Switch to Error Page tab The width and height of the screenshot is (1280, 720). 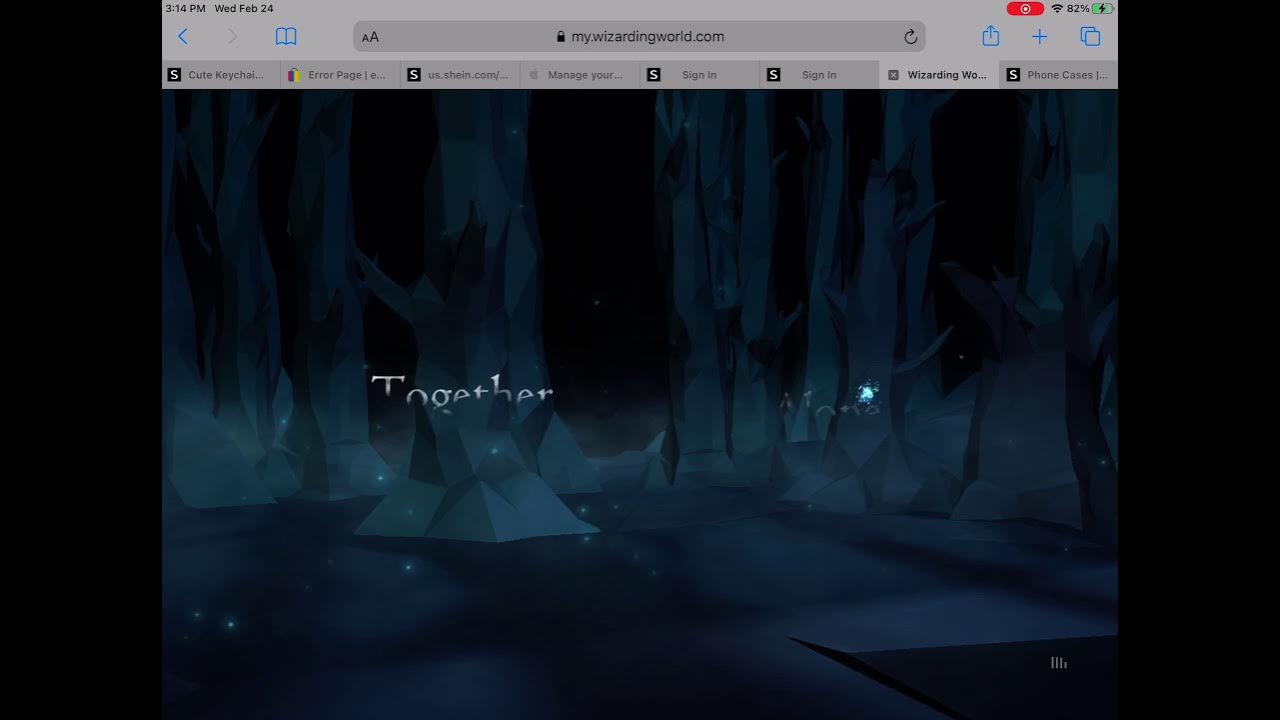click(341, 75)
